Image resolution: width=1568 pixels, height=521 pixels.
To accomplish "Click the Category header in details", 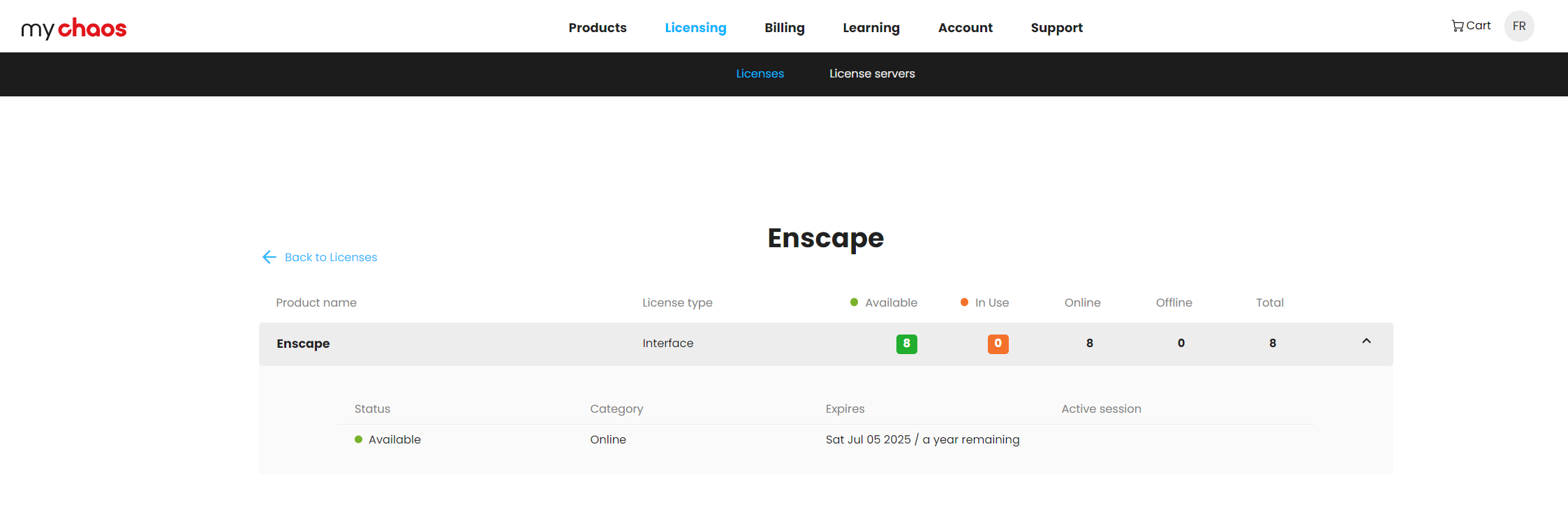I will tap(616, 409).
